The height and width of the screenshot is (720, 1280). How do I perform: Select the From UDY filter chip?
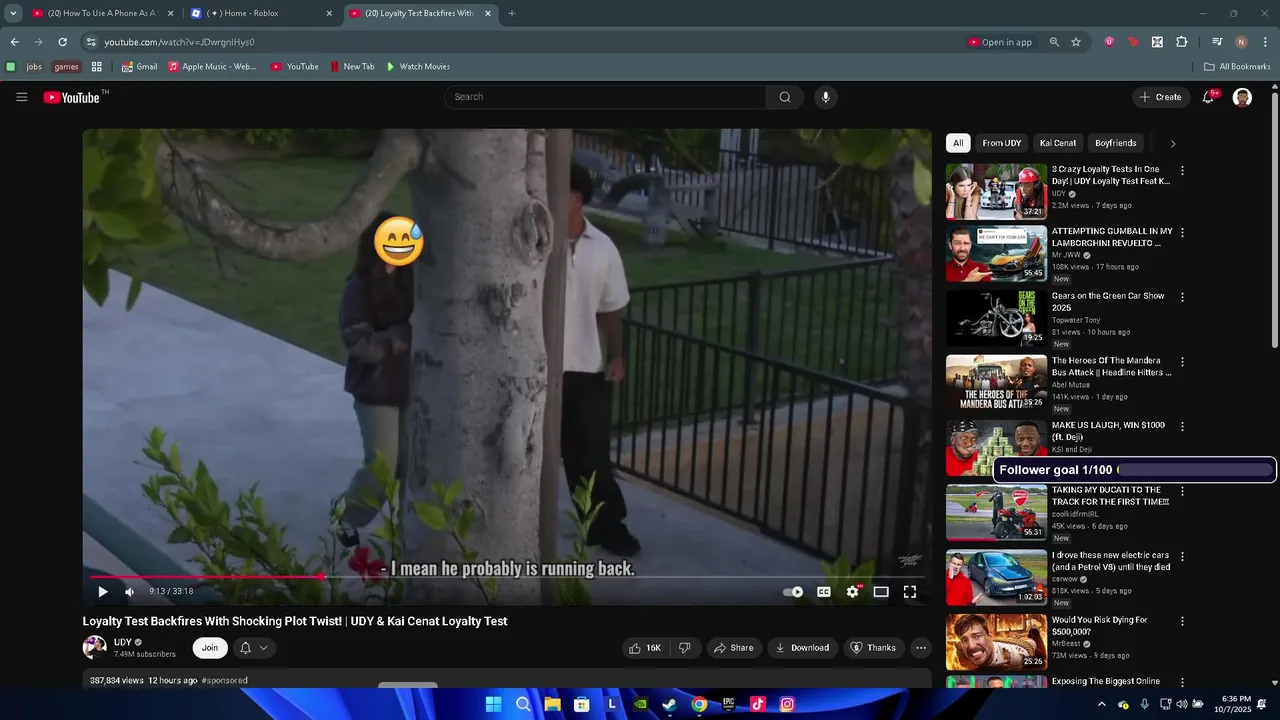(1001, 143)
